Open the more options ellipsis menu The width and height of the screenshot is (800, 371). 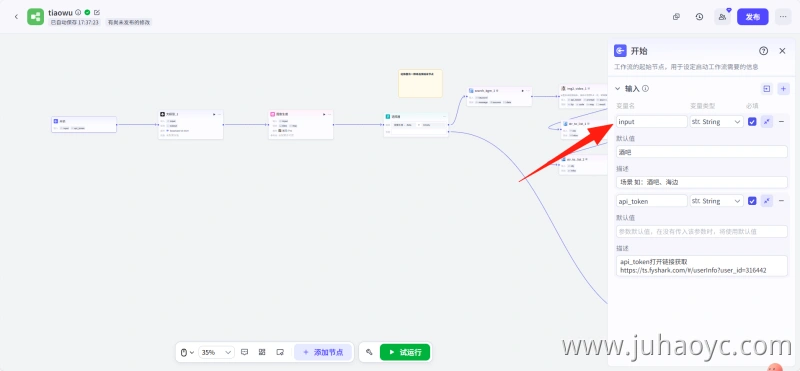pos(783,17)
